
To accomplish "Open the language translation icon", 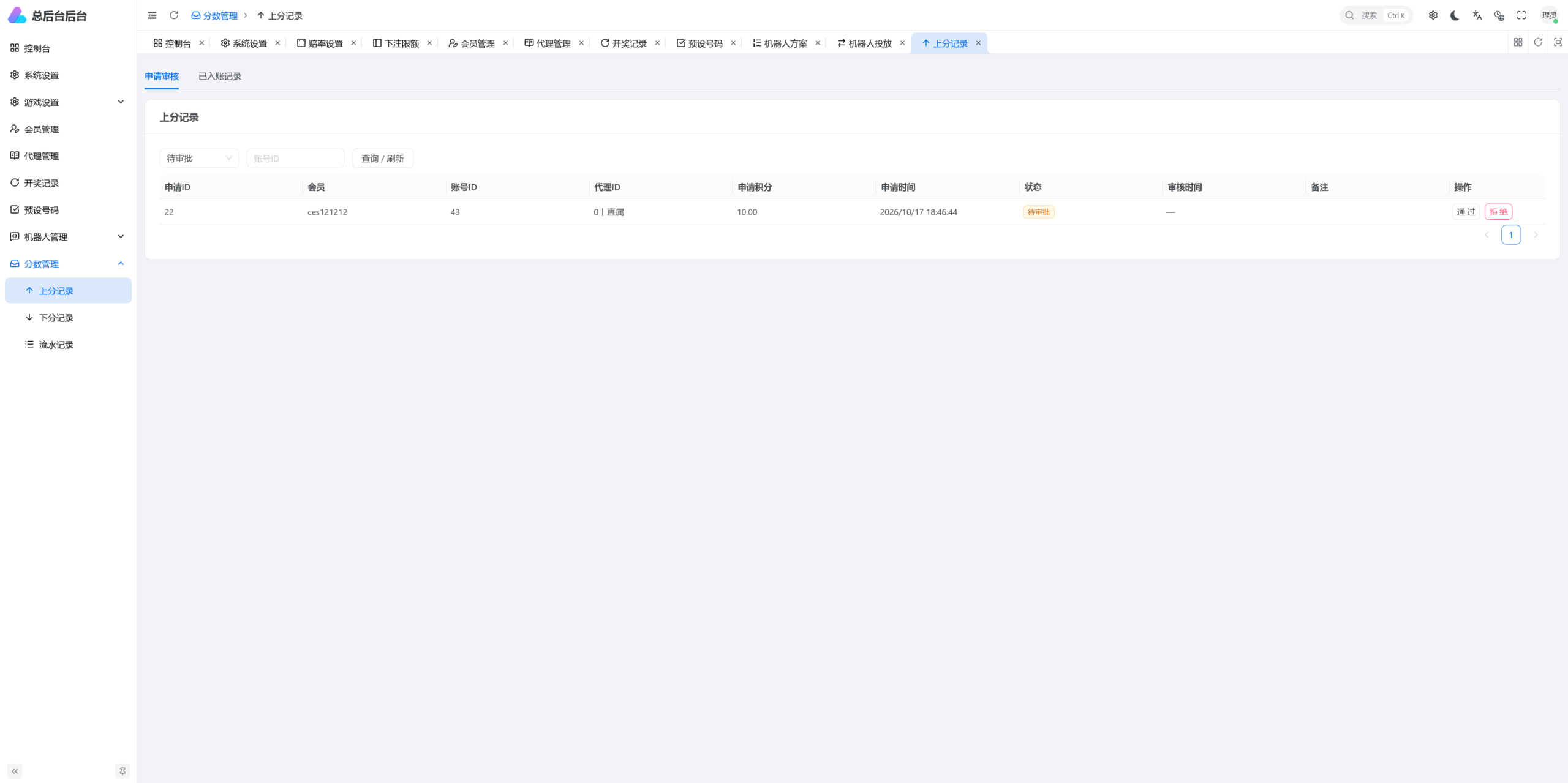I will coord(1477,15).
